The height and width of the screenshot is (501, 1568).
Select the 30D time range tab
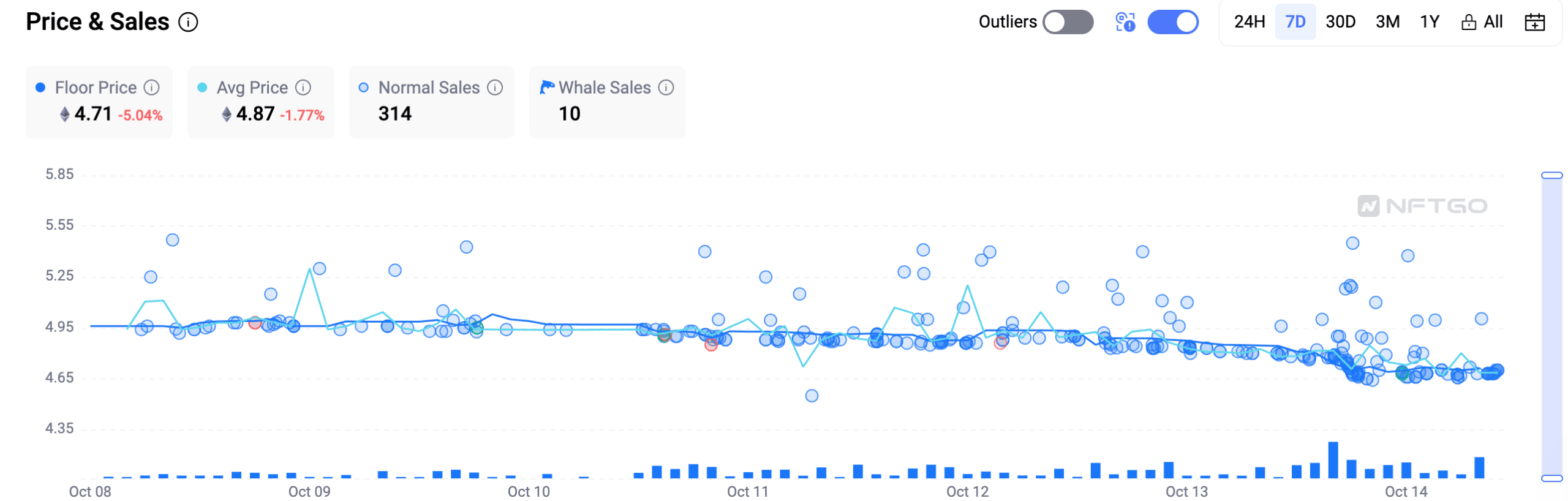(x=1340, y=22)
